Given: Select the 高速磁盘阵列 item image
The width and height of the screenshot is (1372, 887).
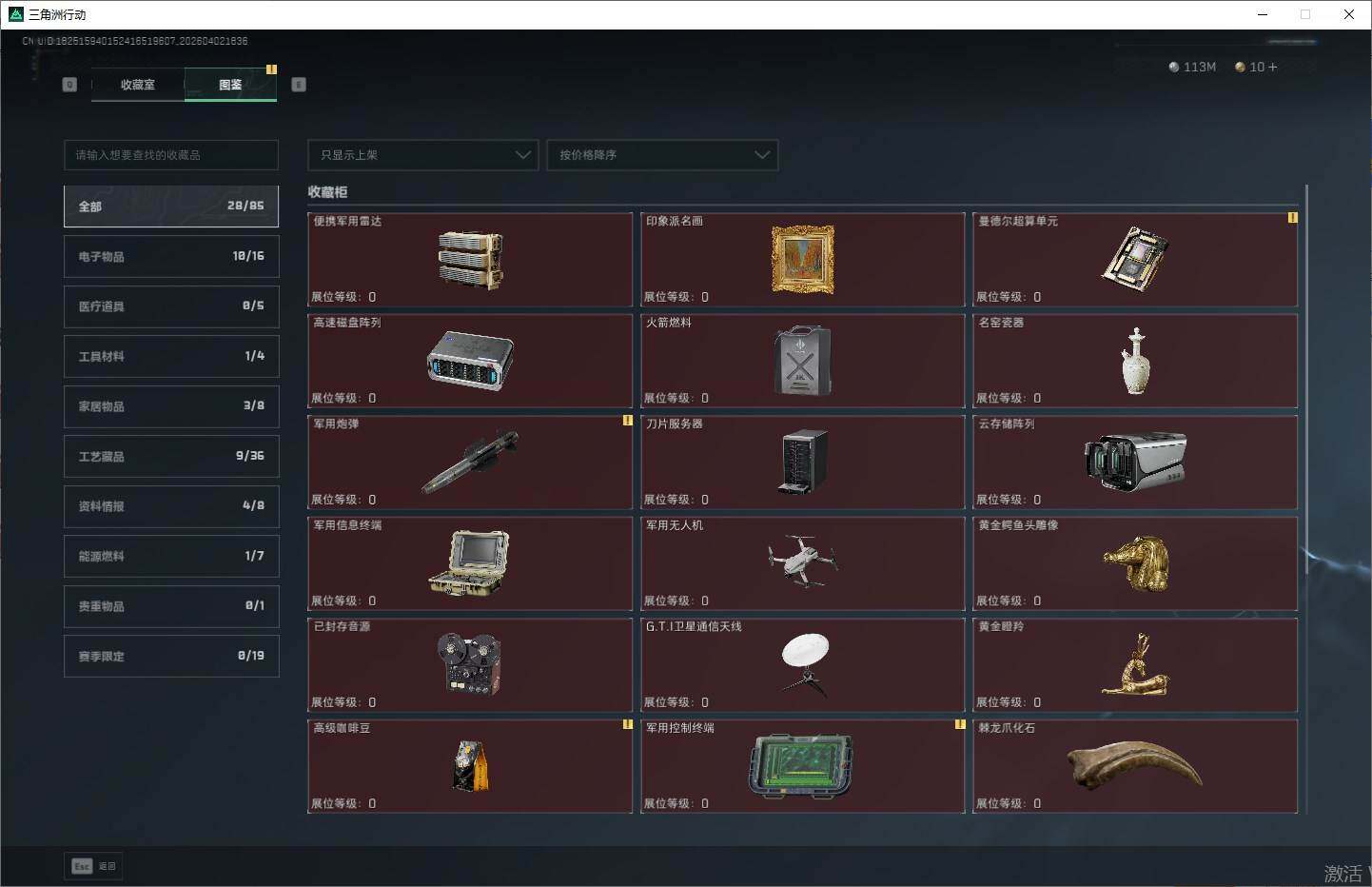Looking at the screenshot, I should click(470, 361).
